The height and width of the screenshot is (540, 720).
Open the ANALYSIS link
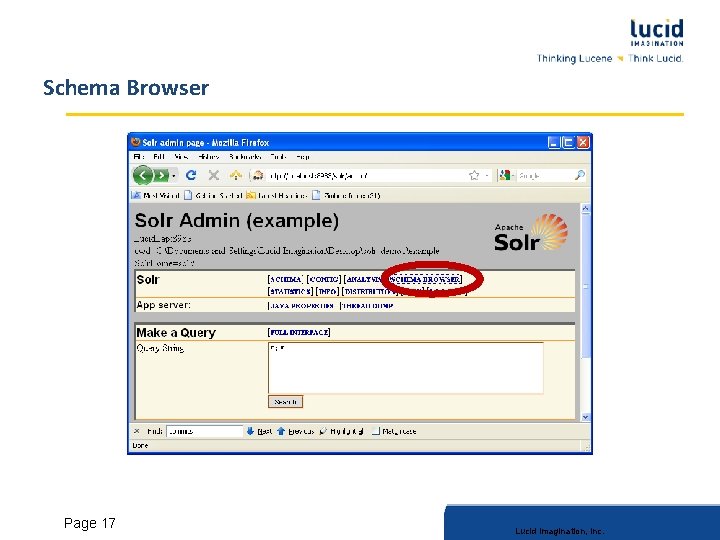click(364, 279)
